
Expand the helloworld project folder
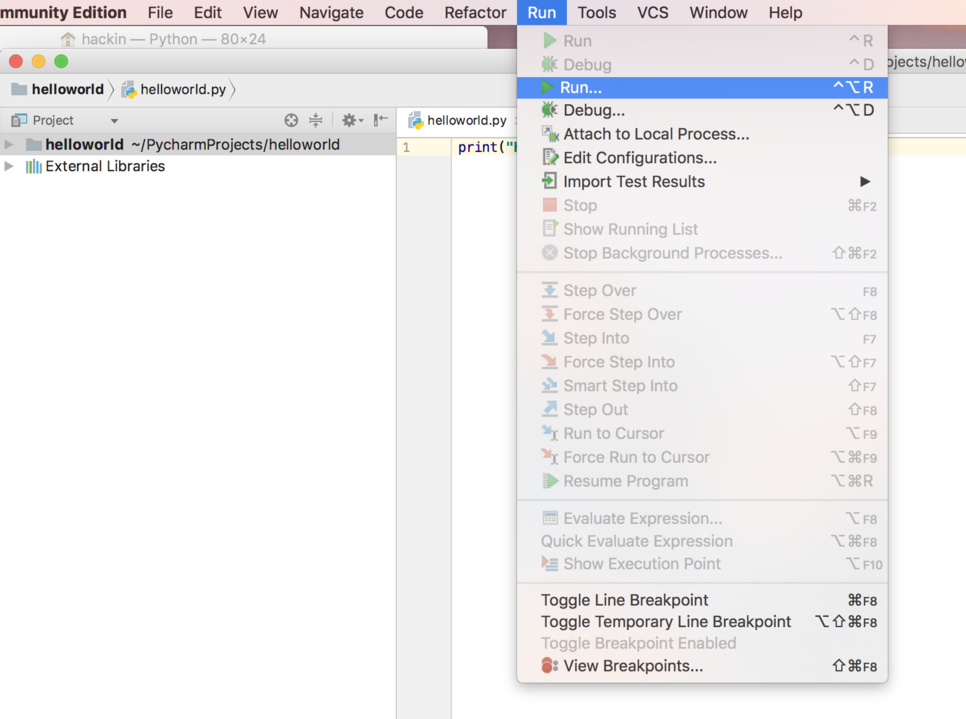pyautogui.click(x=9, y=145)
